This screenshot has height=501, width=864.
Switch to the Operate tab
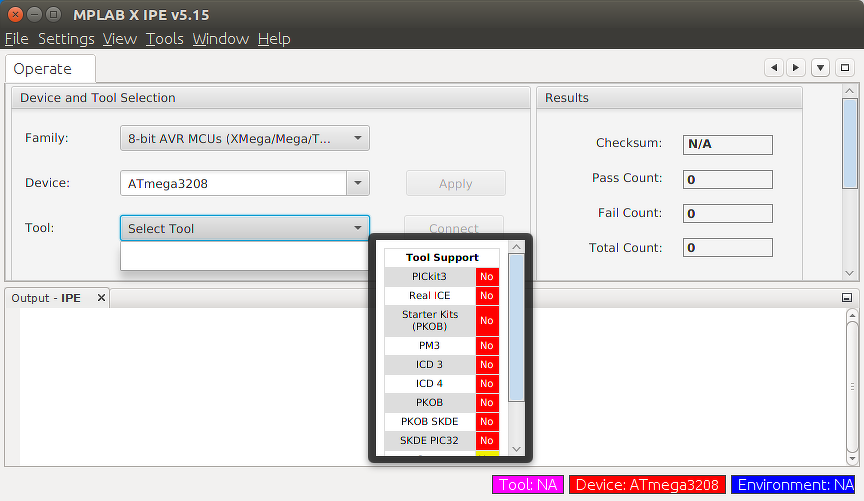coord(50,69)
